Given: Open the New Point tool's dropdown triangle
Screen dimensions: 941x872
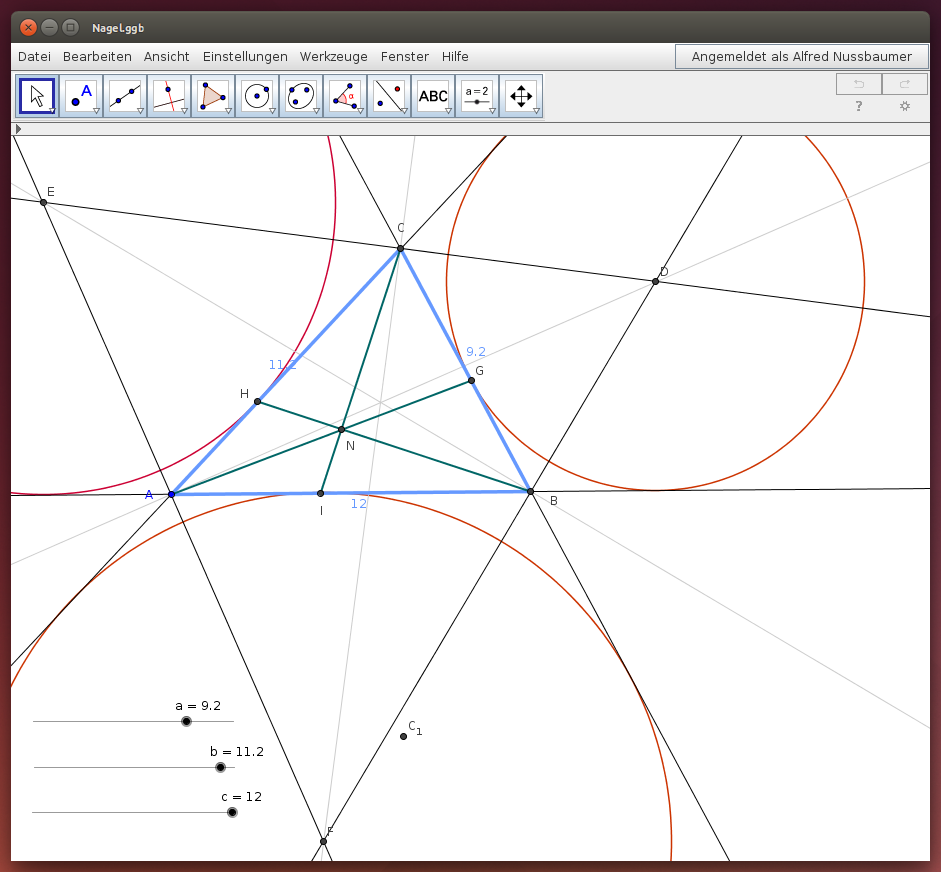Looking at the screenshot, I should pos(96,111).
